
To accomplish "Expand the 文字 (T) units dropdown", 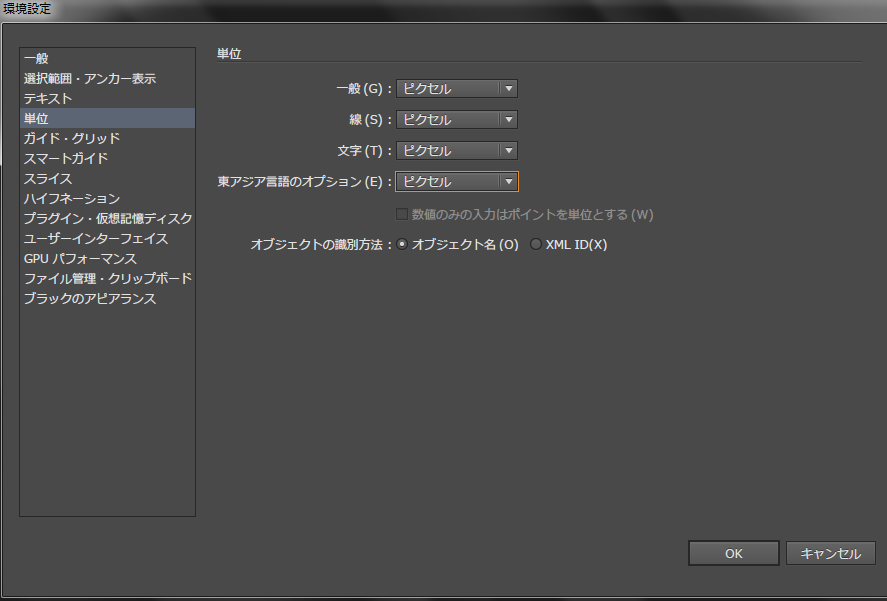I will coord(457,151).
